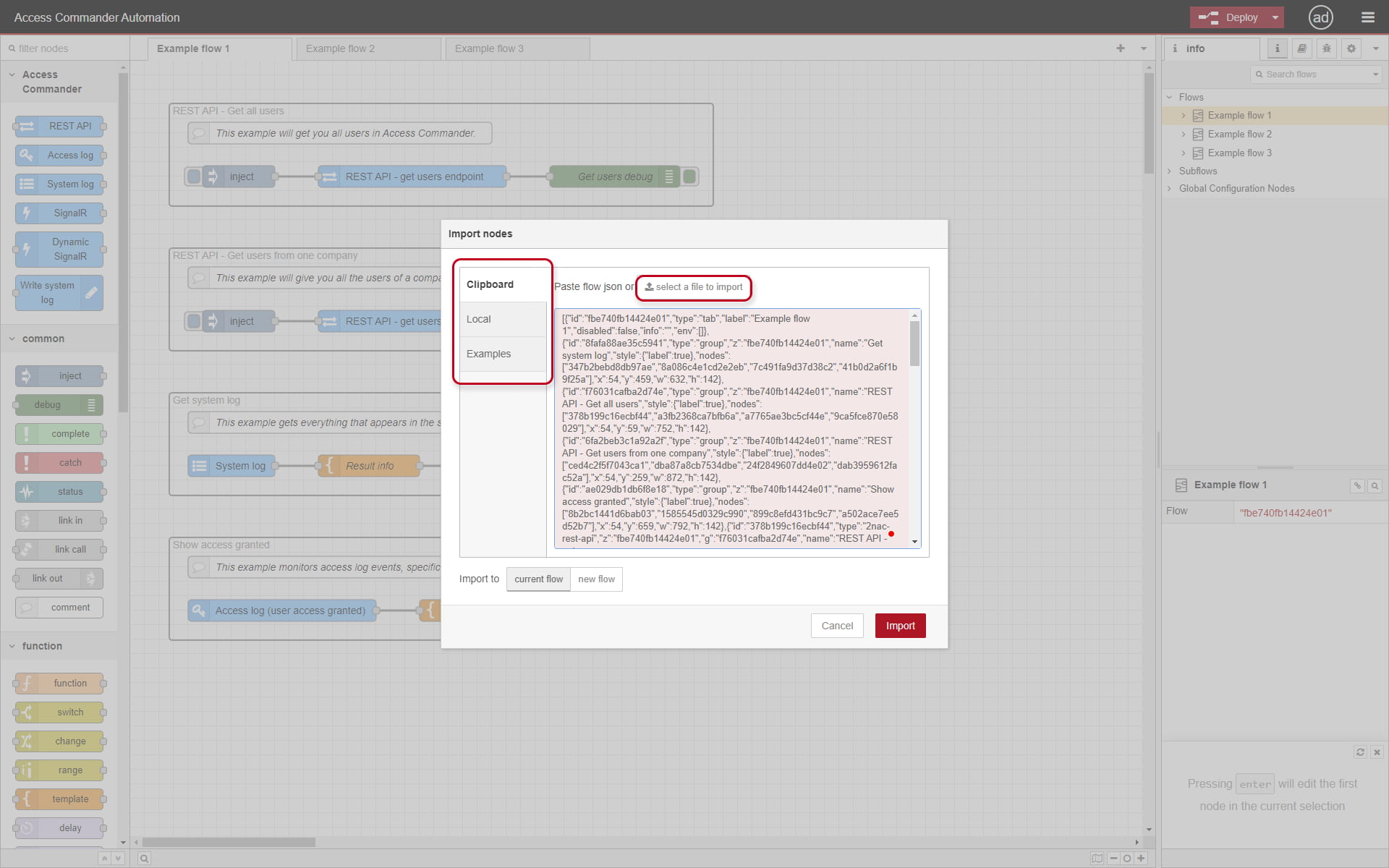Expand Example flow 3 in info tree
Viewport: 1389px width, 868px height.
pos(1184,153)
